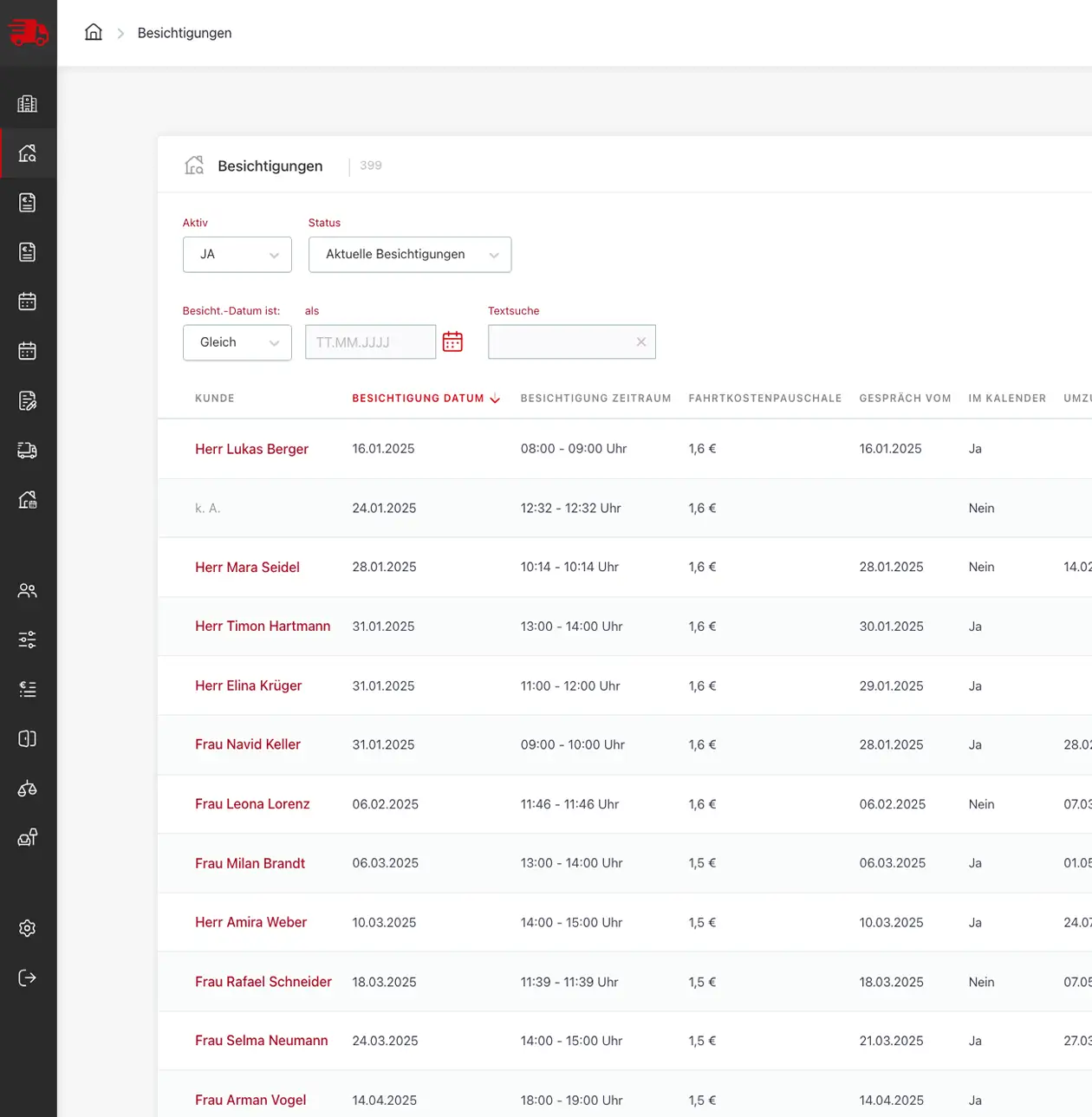Viewport: 1092px width, 1117px height.
Task: Open the red calendar date picker icon
Action: point(452,341)
